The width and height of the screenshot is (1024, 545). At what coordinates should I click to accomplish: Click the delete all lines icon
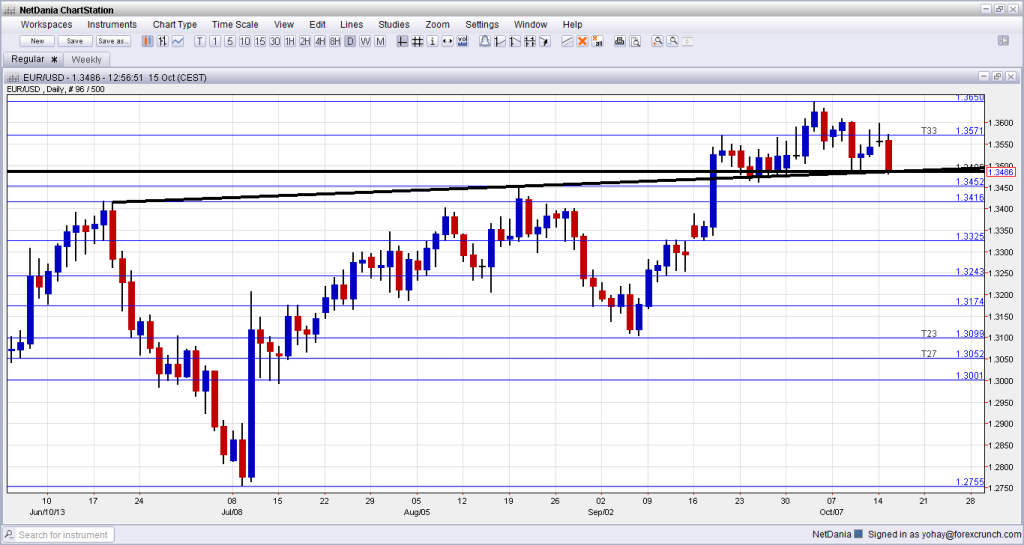tap(597, 41)
